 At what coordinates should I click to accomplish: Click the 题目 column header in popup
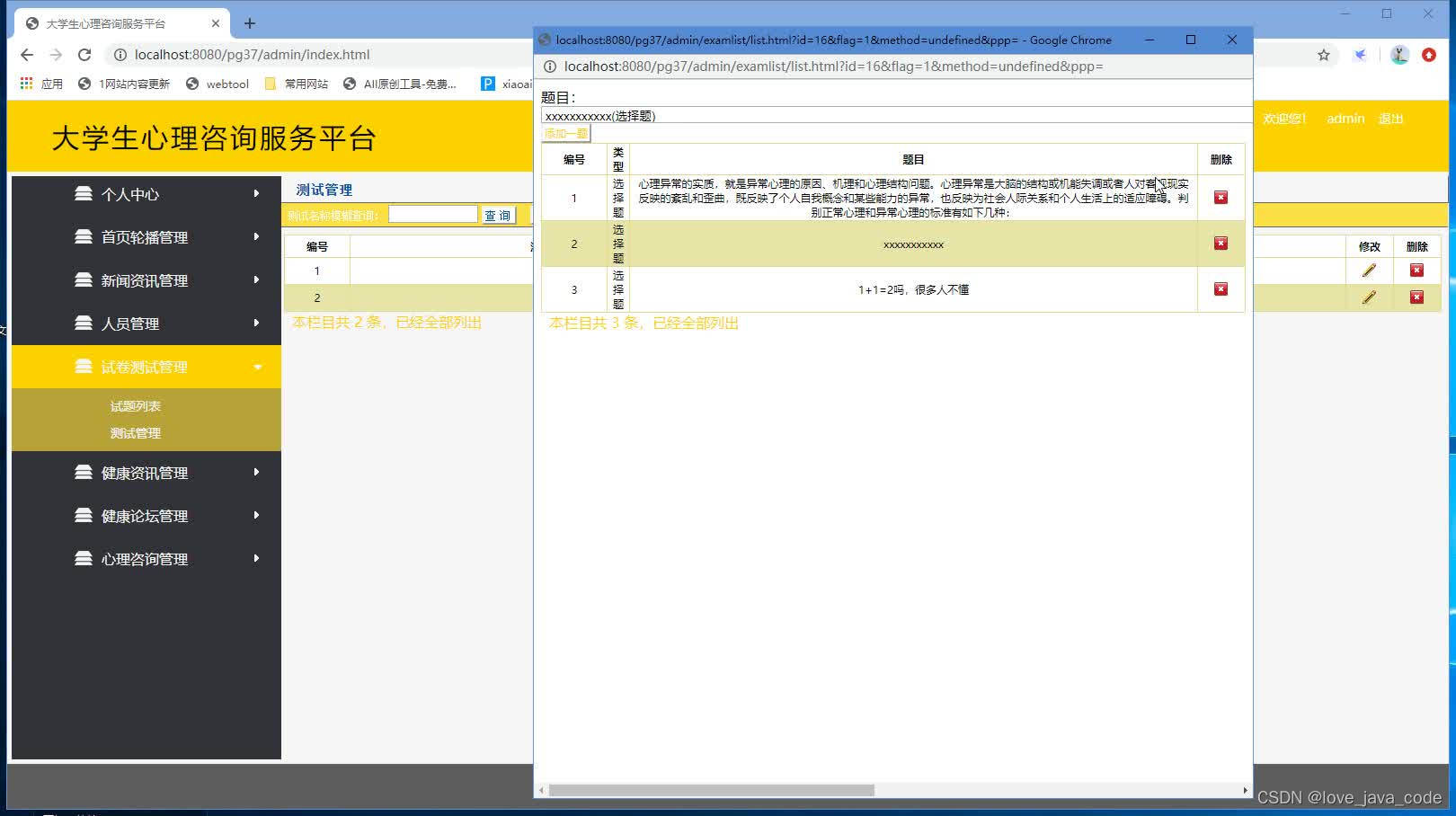point(913,159)
